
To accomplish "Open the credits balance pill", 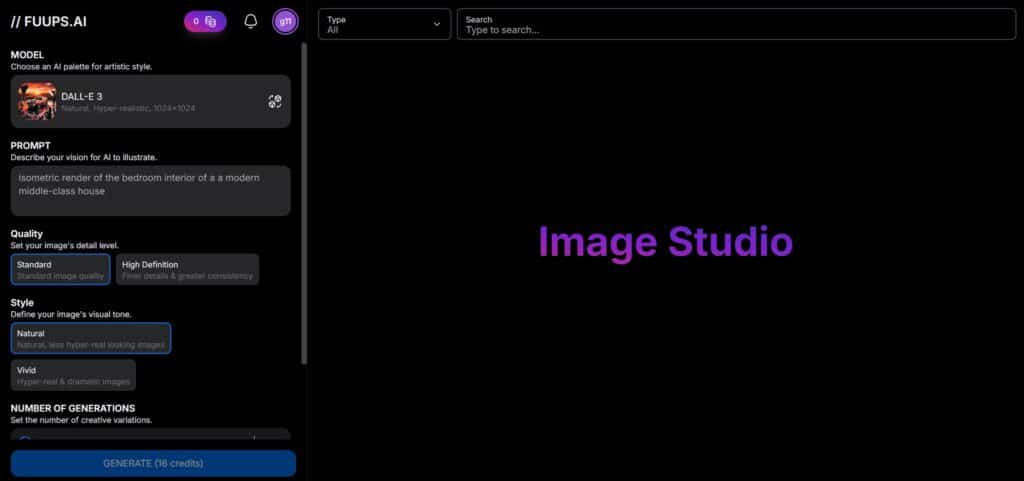I will 205,22.
